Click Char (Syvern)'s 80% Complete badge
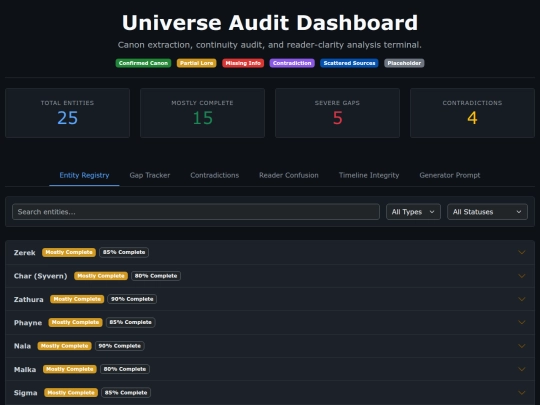This screenshot has height=405, width=540. (x=156, y=276)
